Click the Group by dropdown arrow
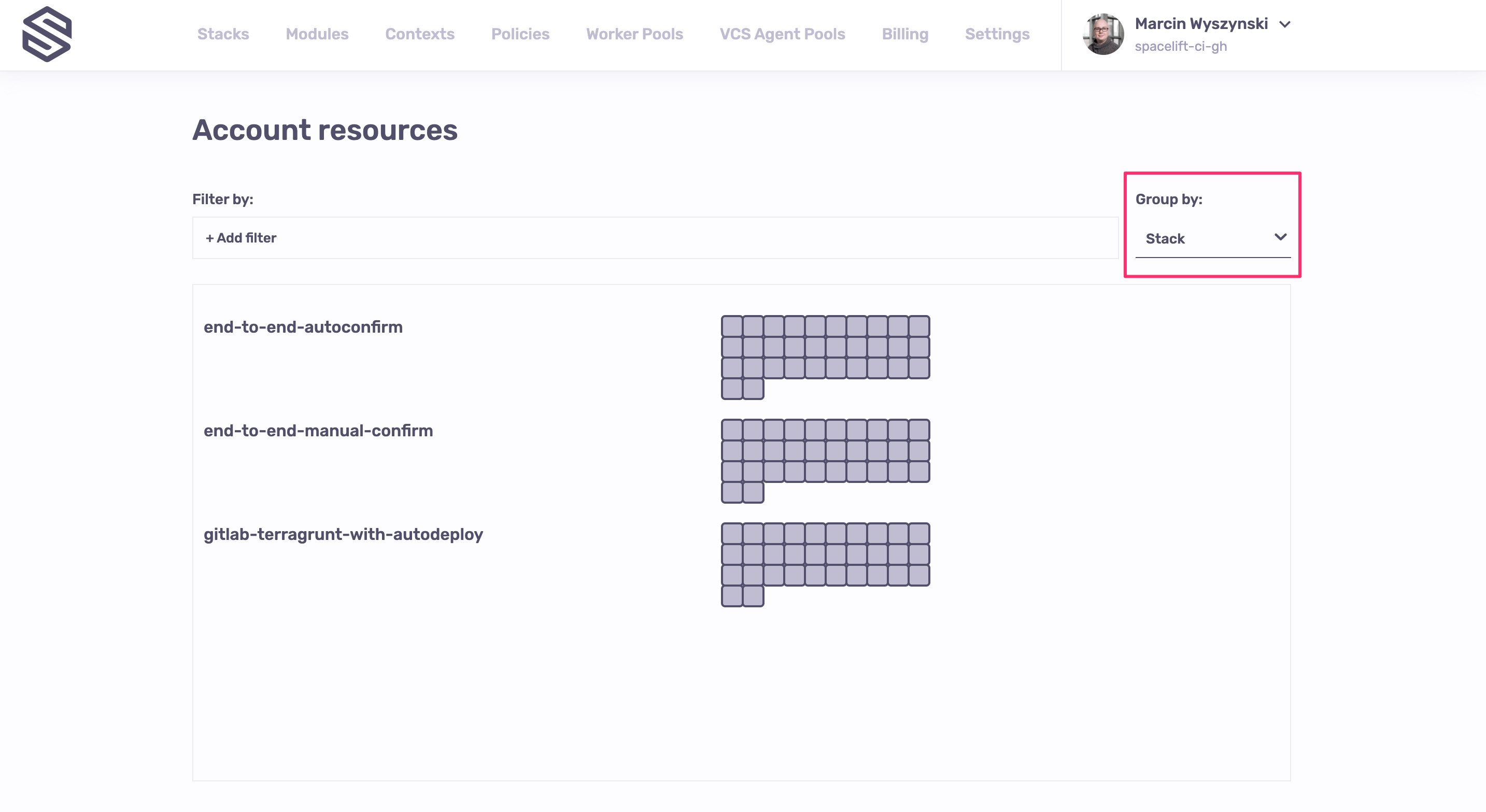Image resolution: width=1486 pixels, height=812 pixels. coord(1280,237)
